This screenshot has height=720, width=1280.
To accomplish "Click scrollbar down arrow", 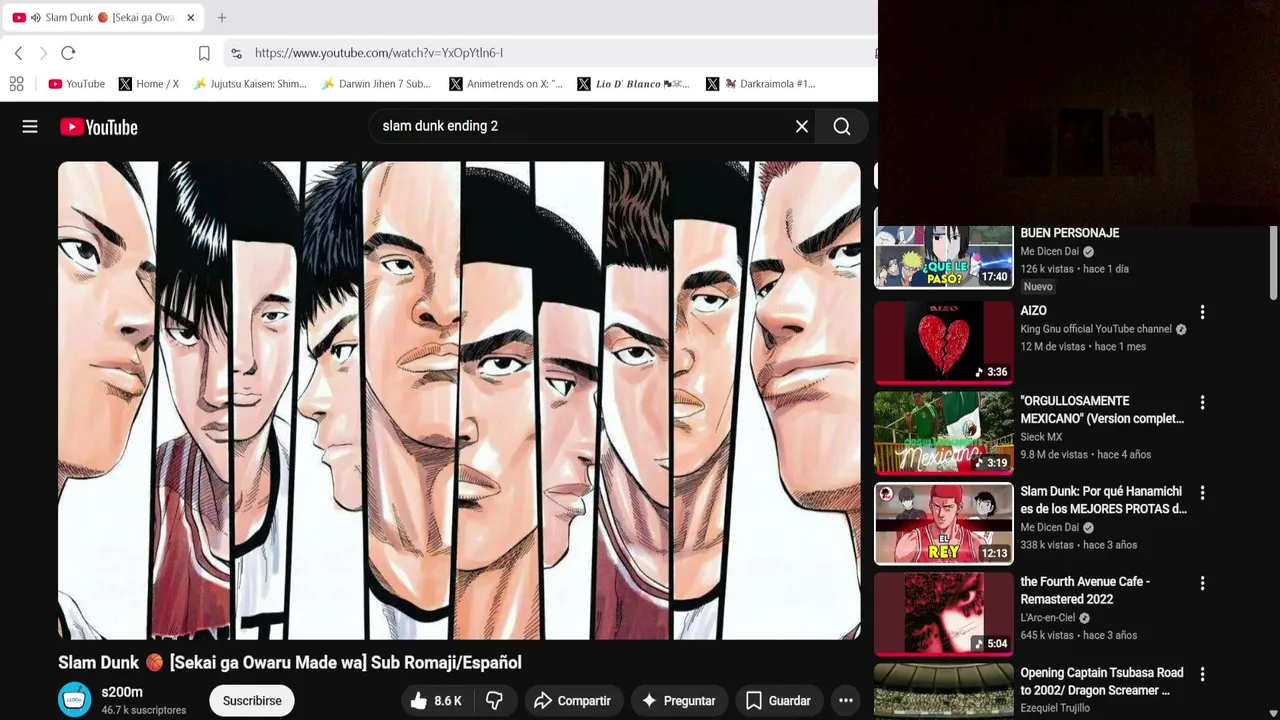I will pyautogui.click(x=1273, y=713).
